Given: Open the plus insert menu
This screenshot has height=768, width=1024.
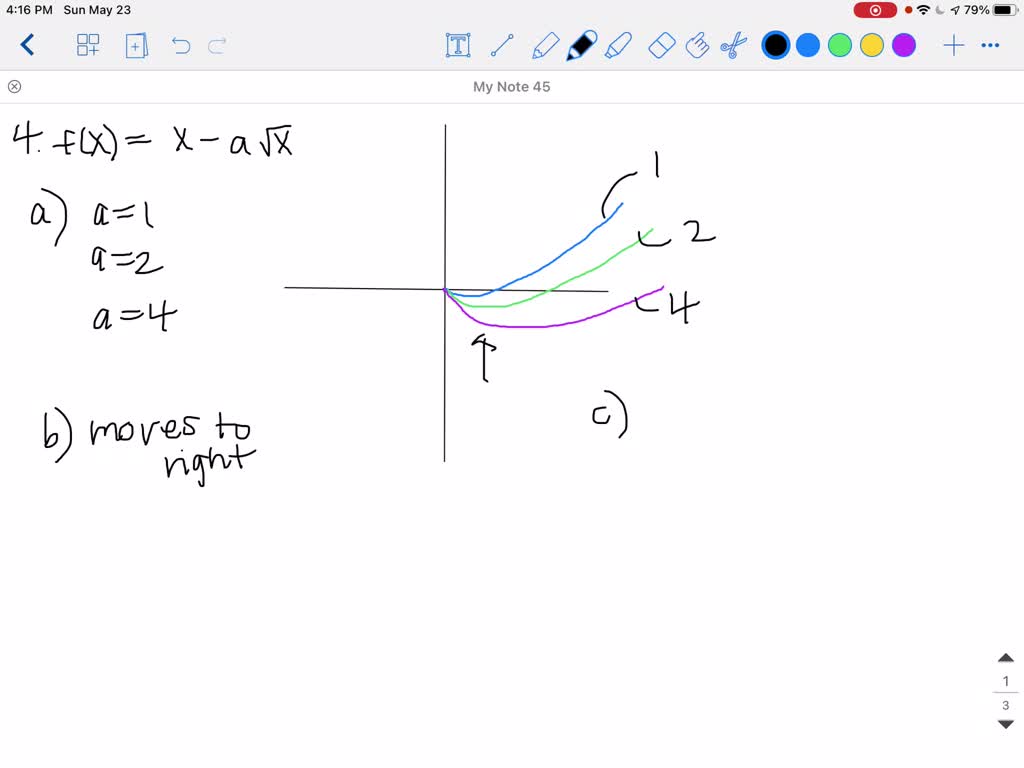Looking at the screenshot, I should click(x=952, y=45).
